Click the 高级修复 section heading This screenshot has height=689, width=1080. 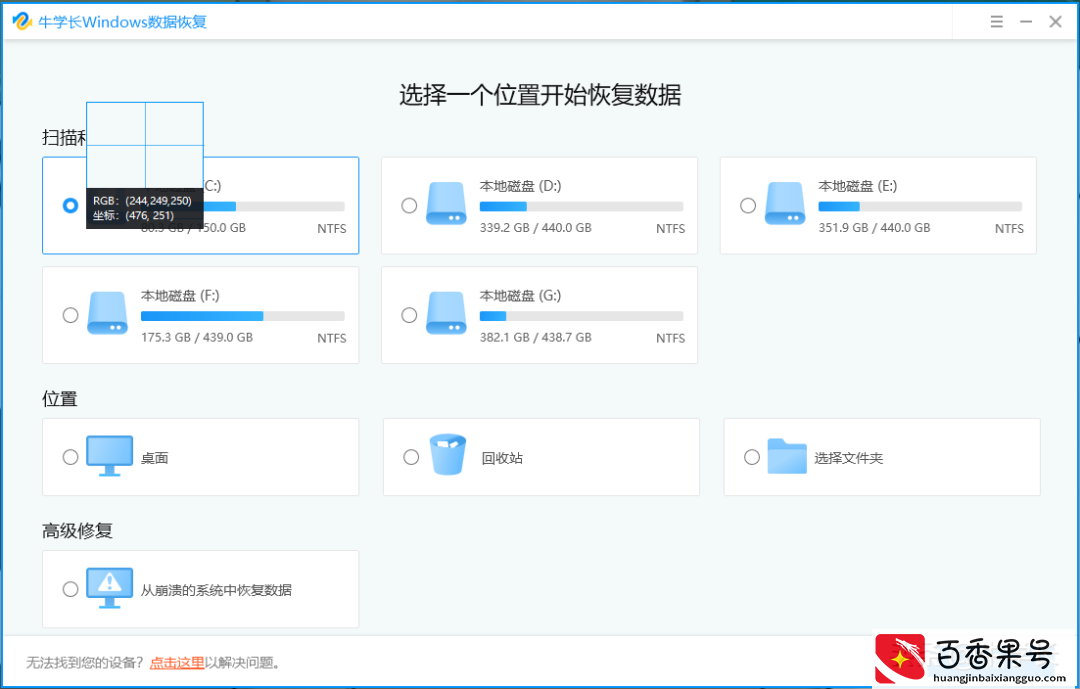(x=77, y=531)
